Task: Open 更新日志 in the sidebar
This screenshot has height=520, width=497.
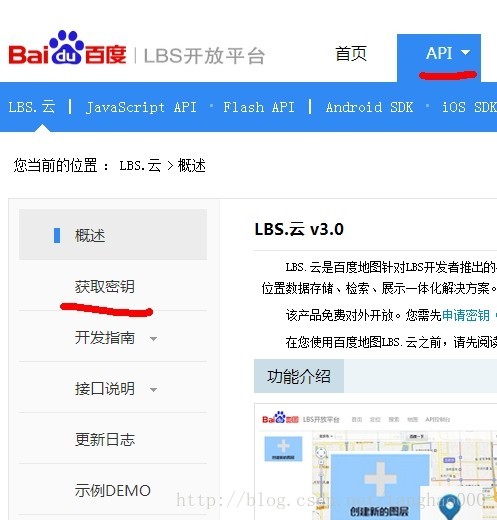Action: (x=105, y=440)
